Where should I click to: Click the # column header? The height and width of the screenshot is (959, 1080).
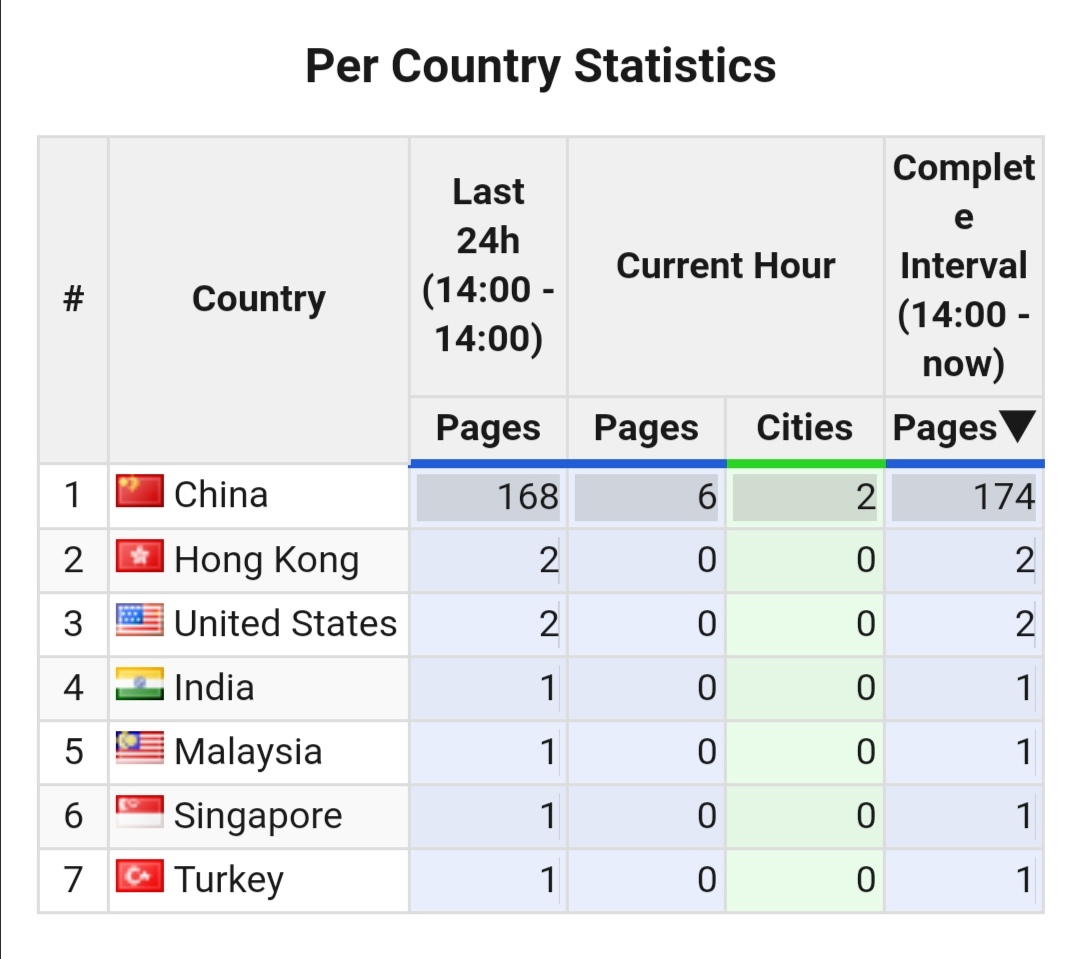pos(73,299)
